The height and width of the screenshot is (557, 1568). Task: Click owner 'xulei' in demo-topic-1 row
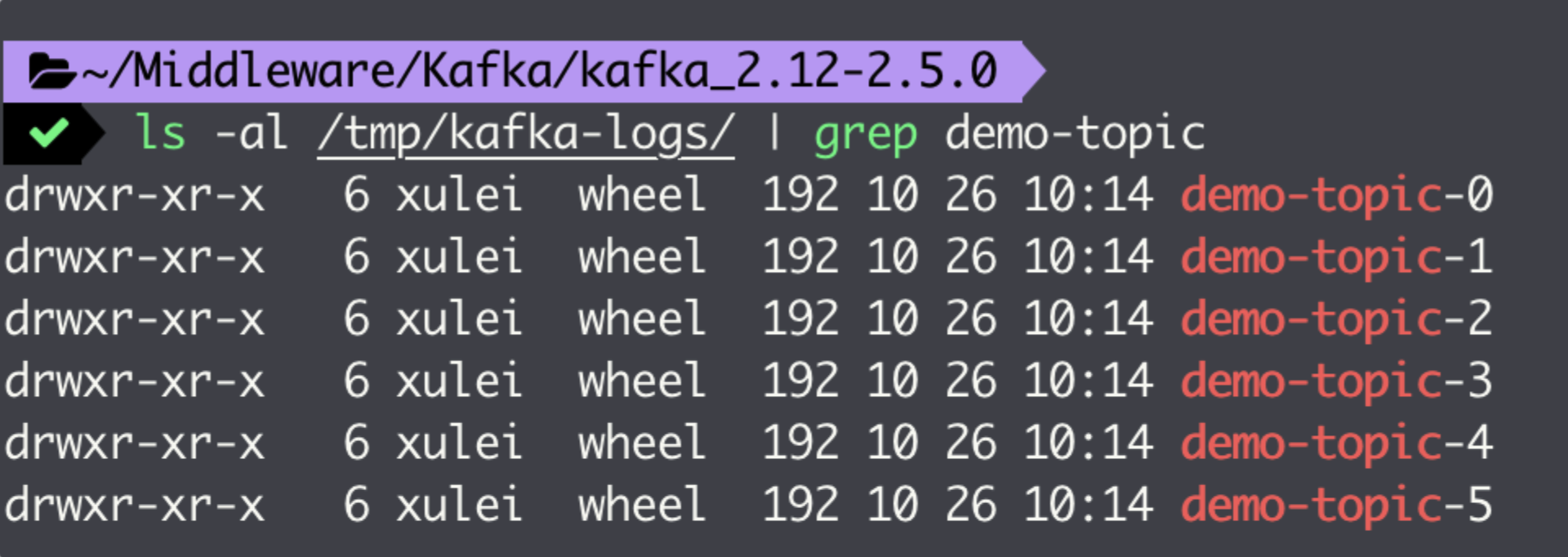[459, 256]
